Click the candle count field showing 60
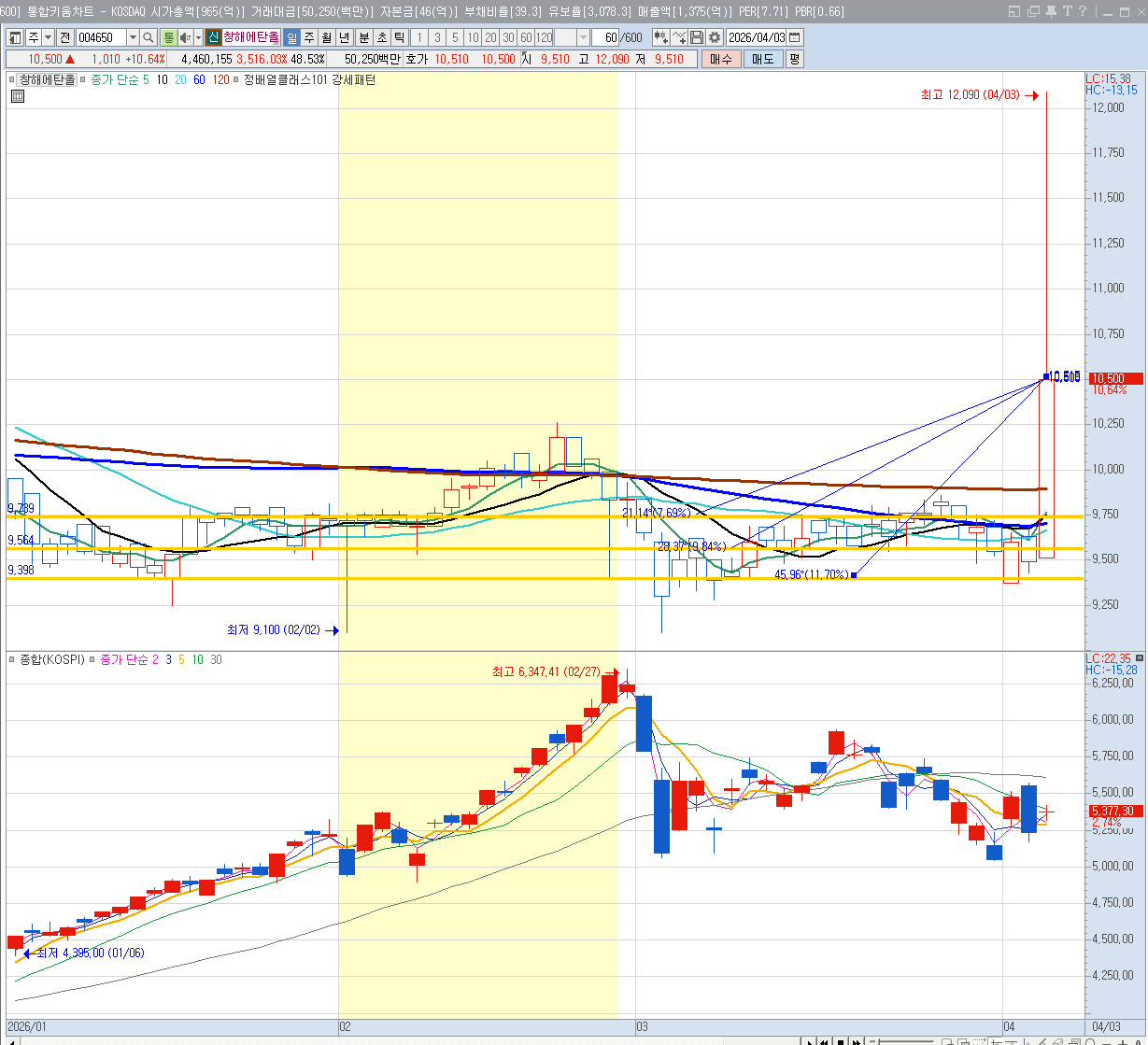This screenshot has width=1148, height=1045. (x=604, y=37)
